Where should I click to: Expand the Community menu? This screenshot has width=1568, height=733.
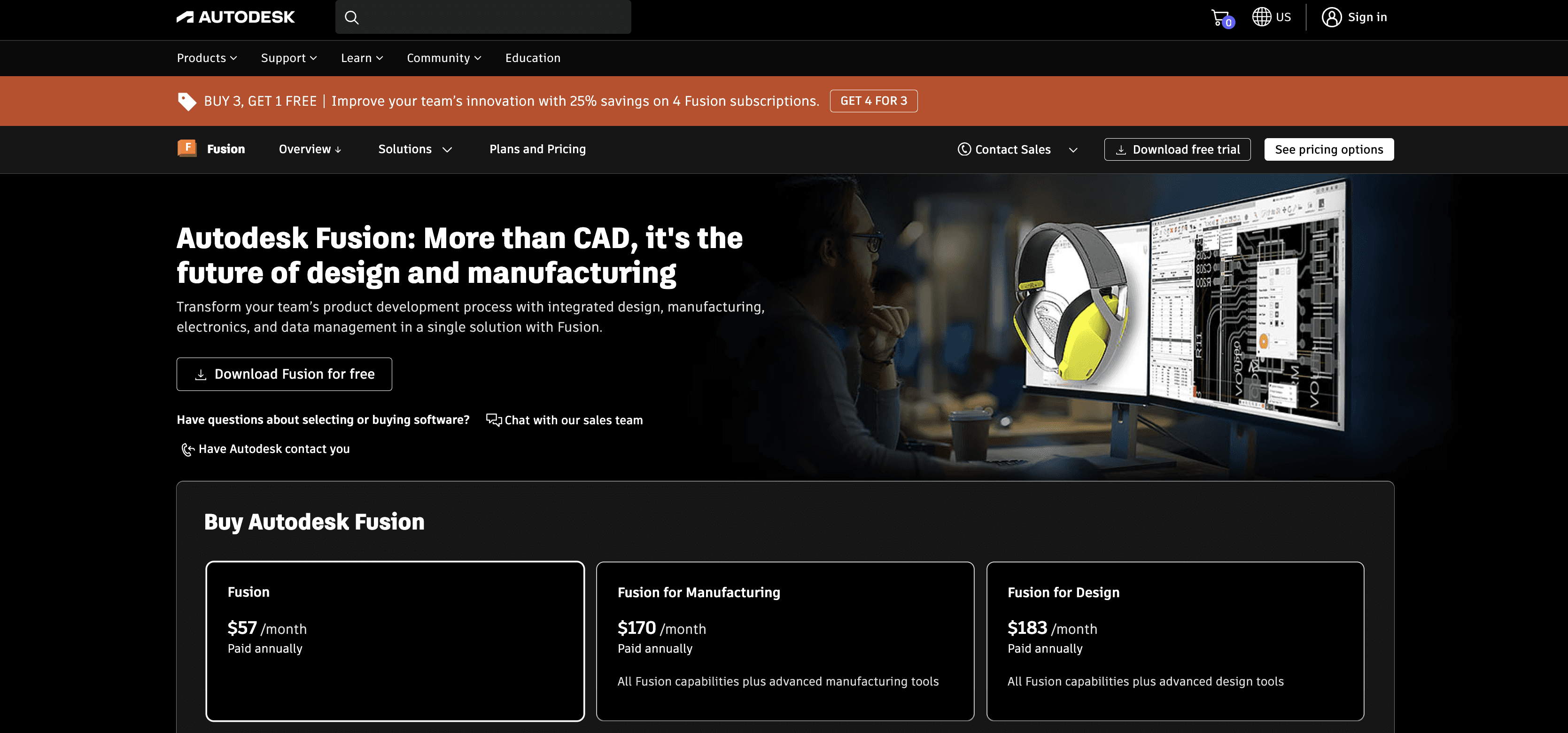(444, 58)
